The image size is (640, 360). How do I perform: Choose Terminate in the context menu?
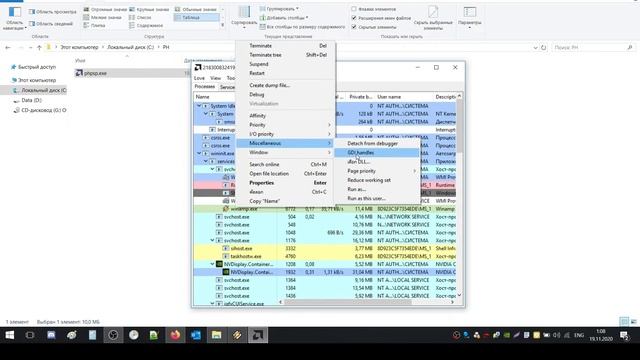click(286, 46)
